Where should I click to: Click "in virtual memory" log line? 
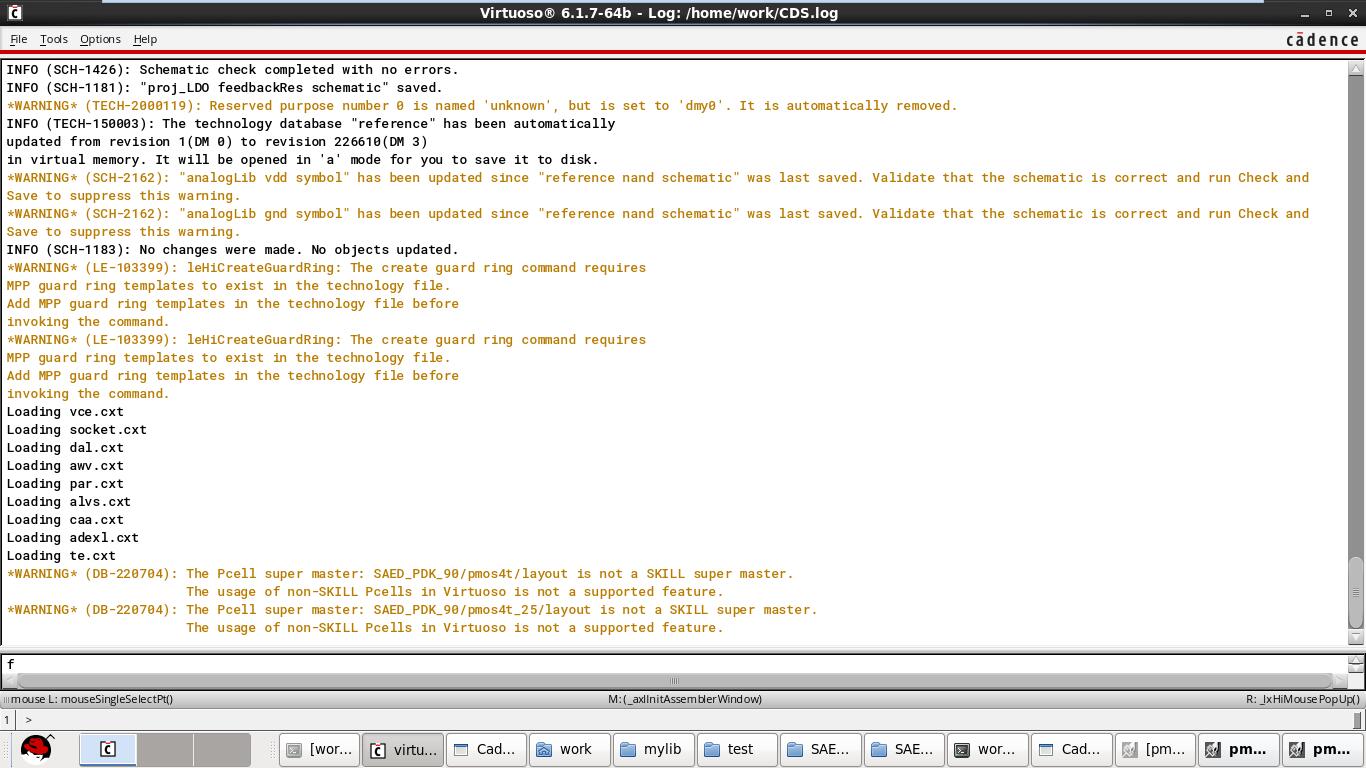coord(302,160)
